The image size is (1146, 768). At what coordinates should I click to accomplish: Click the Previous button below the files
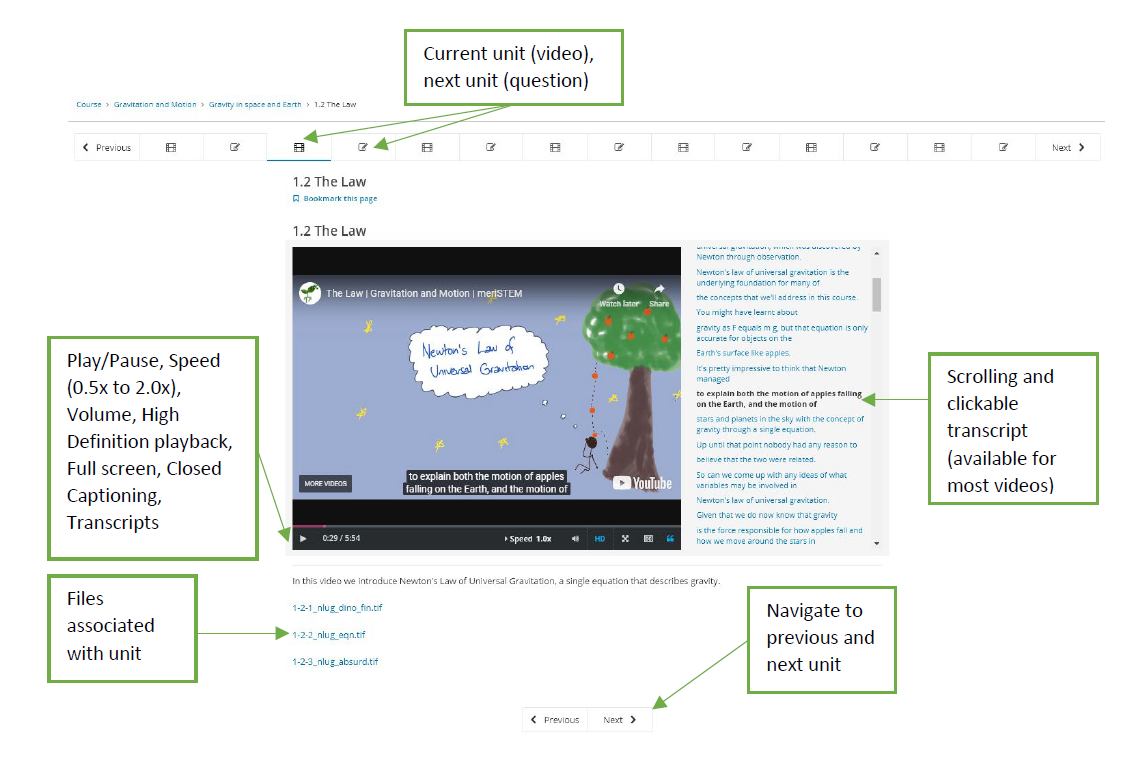coord(555,719)
